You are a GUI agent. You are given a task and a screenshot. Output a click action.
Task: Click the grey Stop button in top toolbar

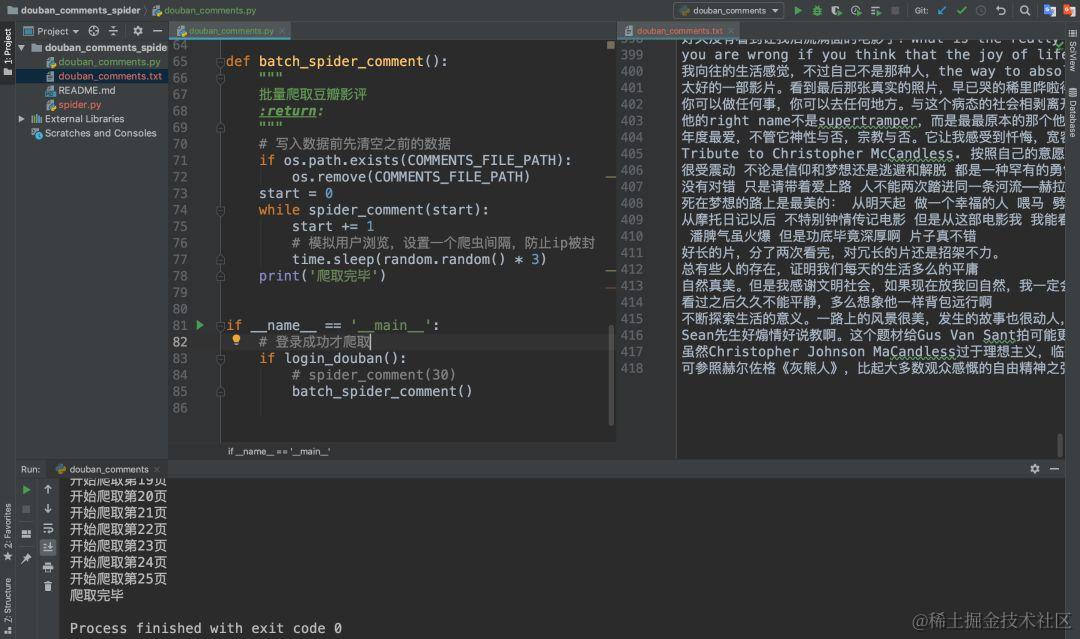coord(895,10)
